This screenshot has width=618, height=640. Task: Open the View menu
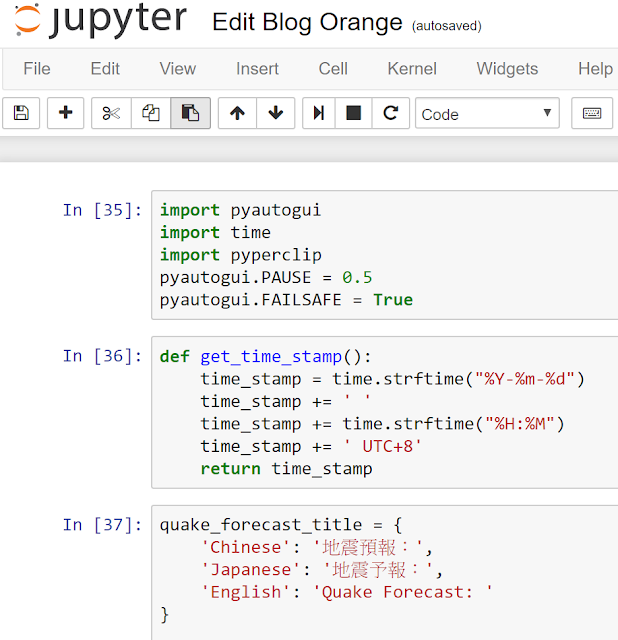click(178, 69)
